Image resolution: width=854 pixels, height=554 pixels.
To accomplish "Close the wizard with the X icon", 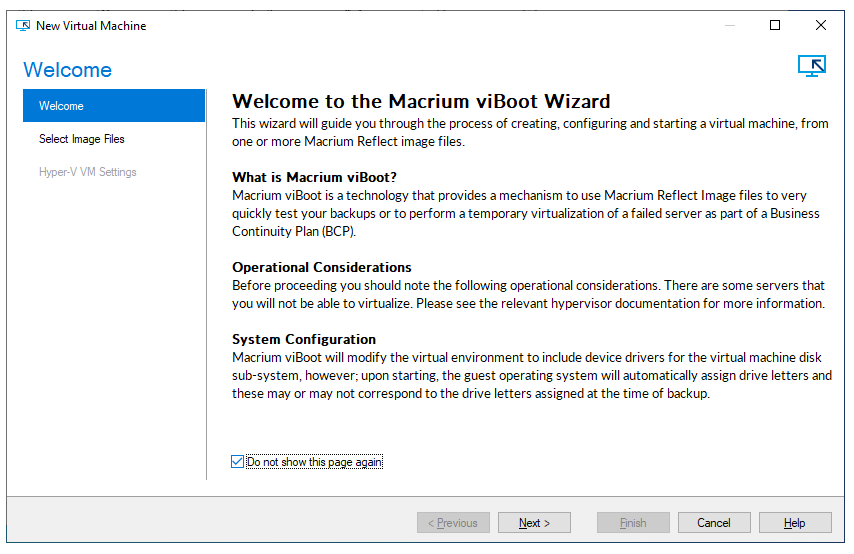I will [820, 25].
